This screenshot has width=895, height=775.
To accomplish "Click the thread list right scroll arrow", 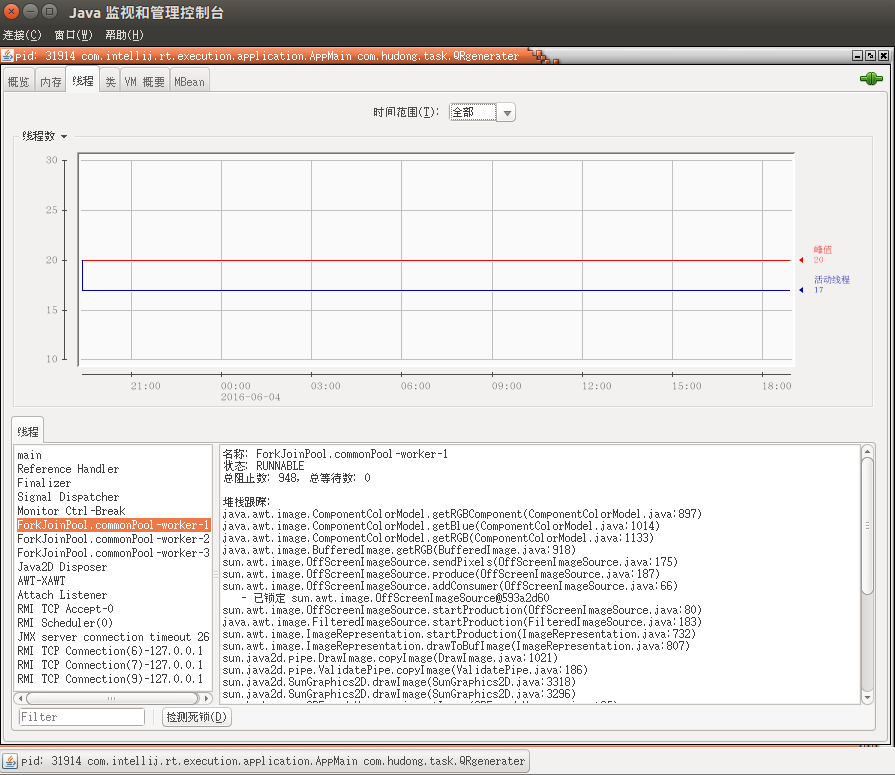I will tap(206, 698).
